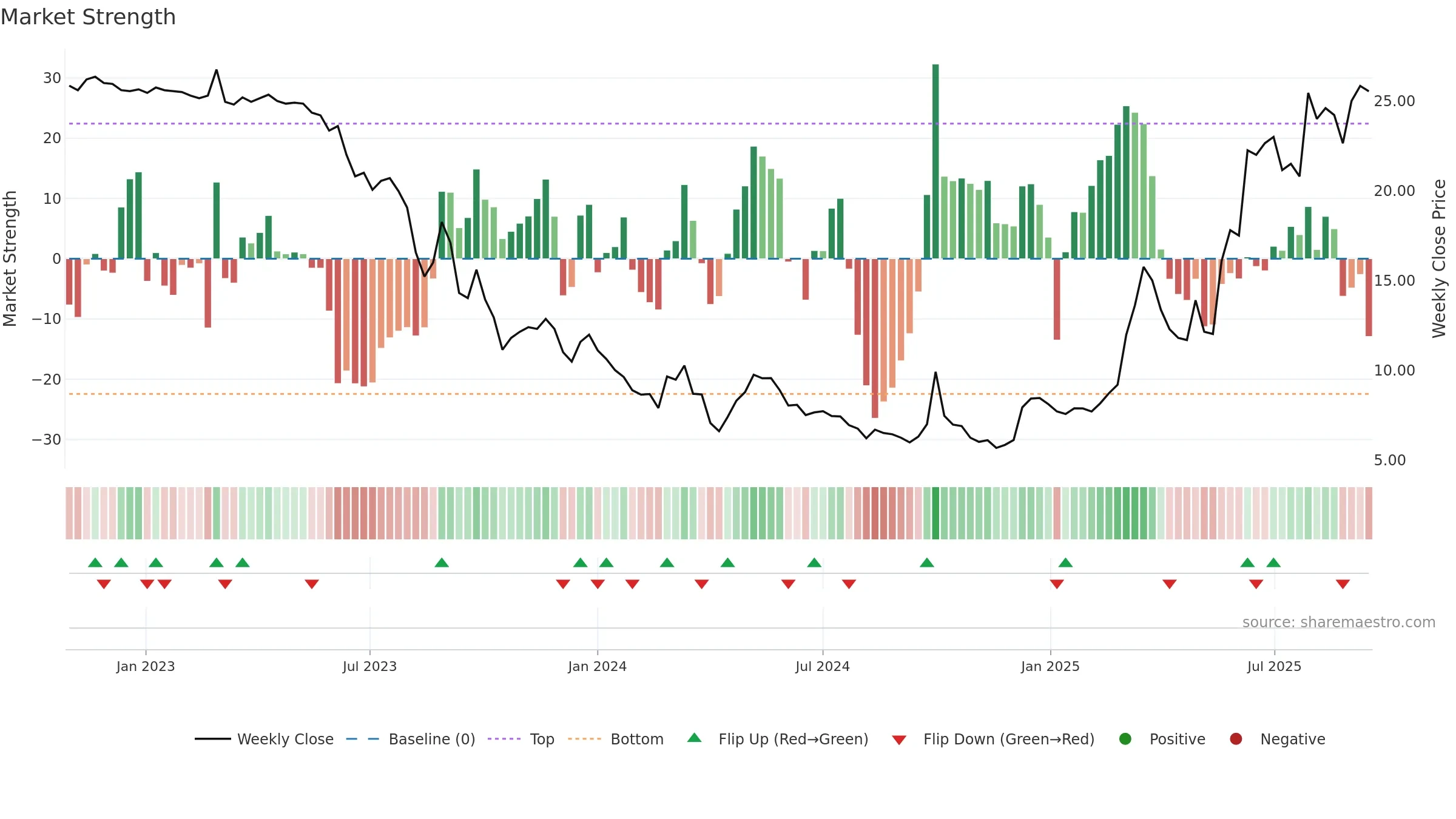
Task: Click the Jul 2024 axis label
Action: tap(823, 666)
